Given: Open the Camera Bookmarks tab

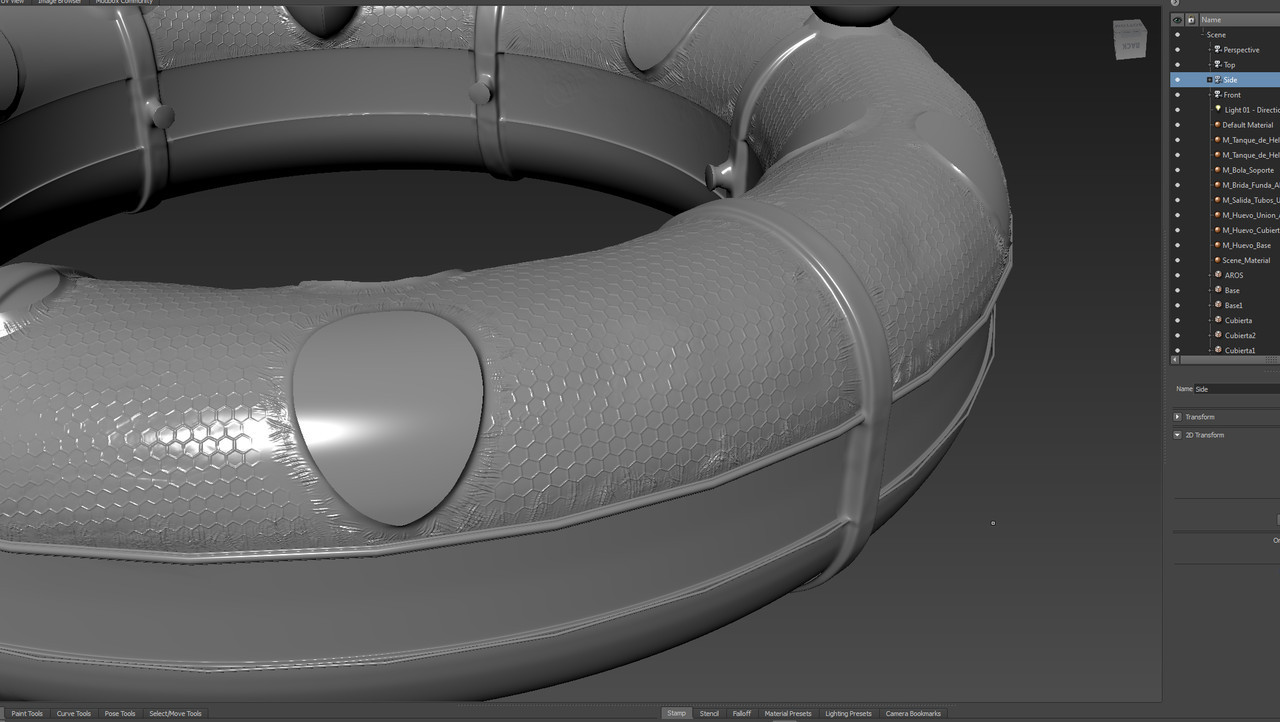Looking at the screenshot, I should point(913,713).
